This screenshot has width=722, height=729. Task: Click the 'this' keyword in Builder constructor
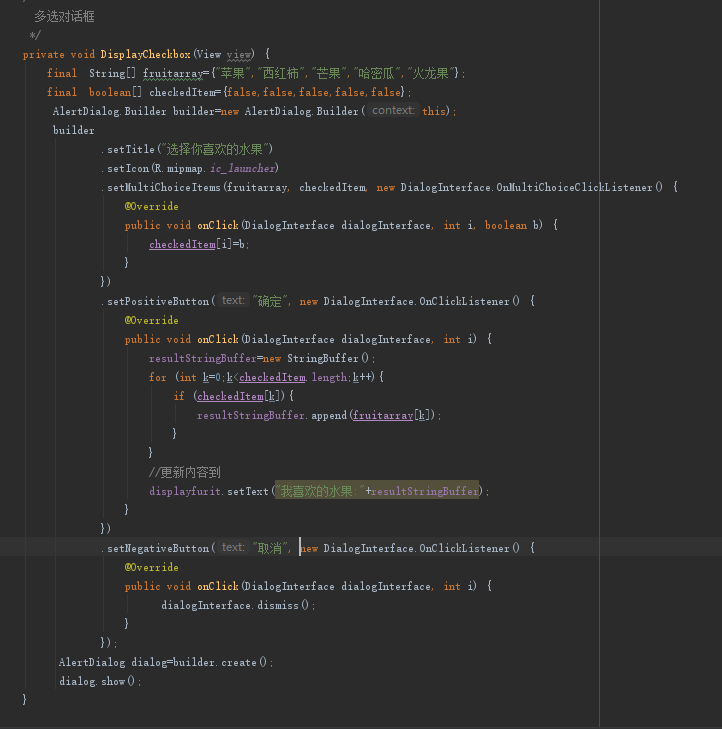point(434,111)
